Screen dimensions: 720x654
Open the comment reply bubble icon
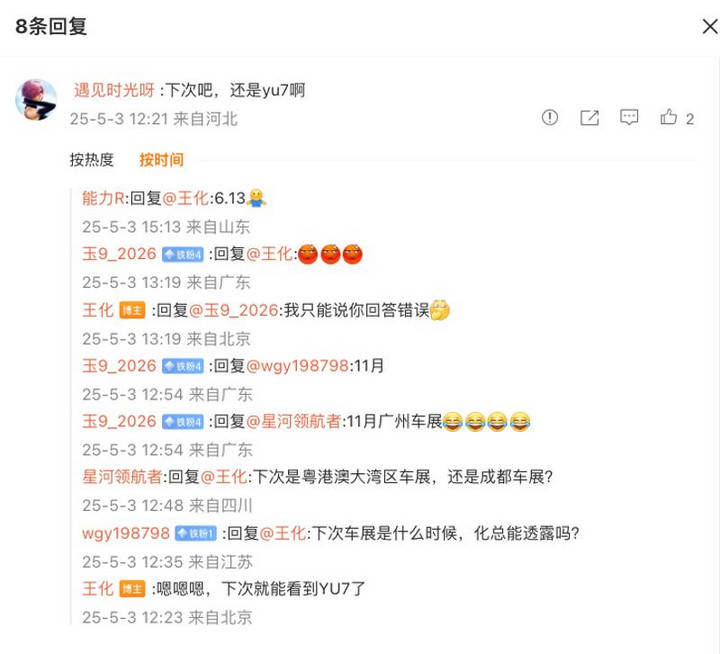pos(629,118)
